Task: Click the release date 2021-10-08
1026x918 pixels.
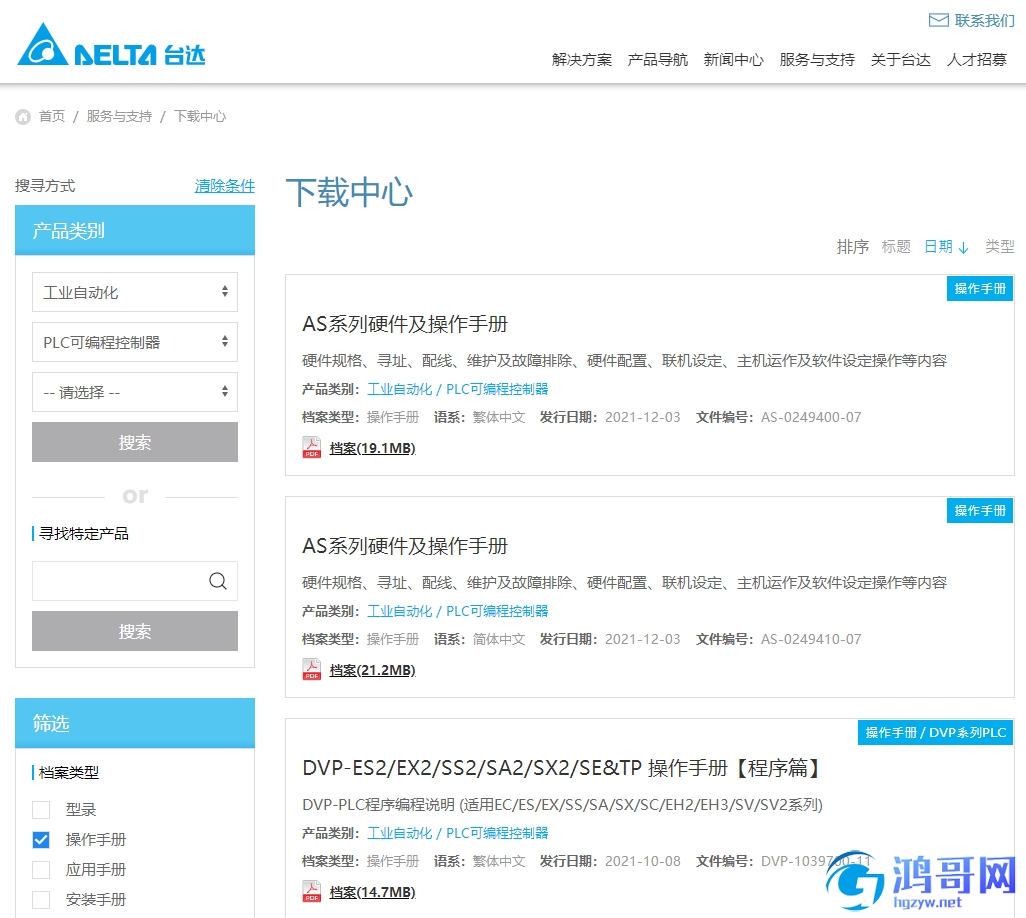Action: click(x=643, y=861)
